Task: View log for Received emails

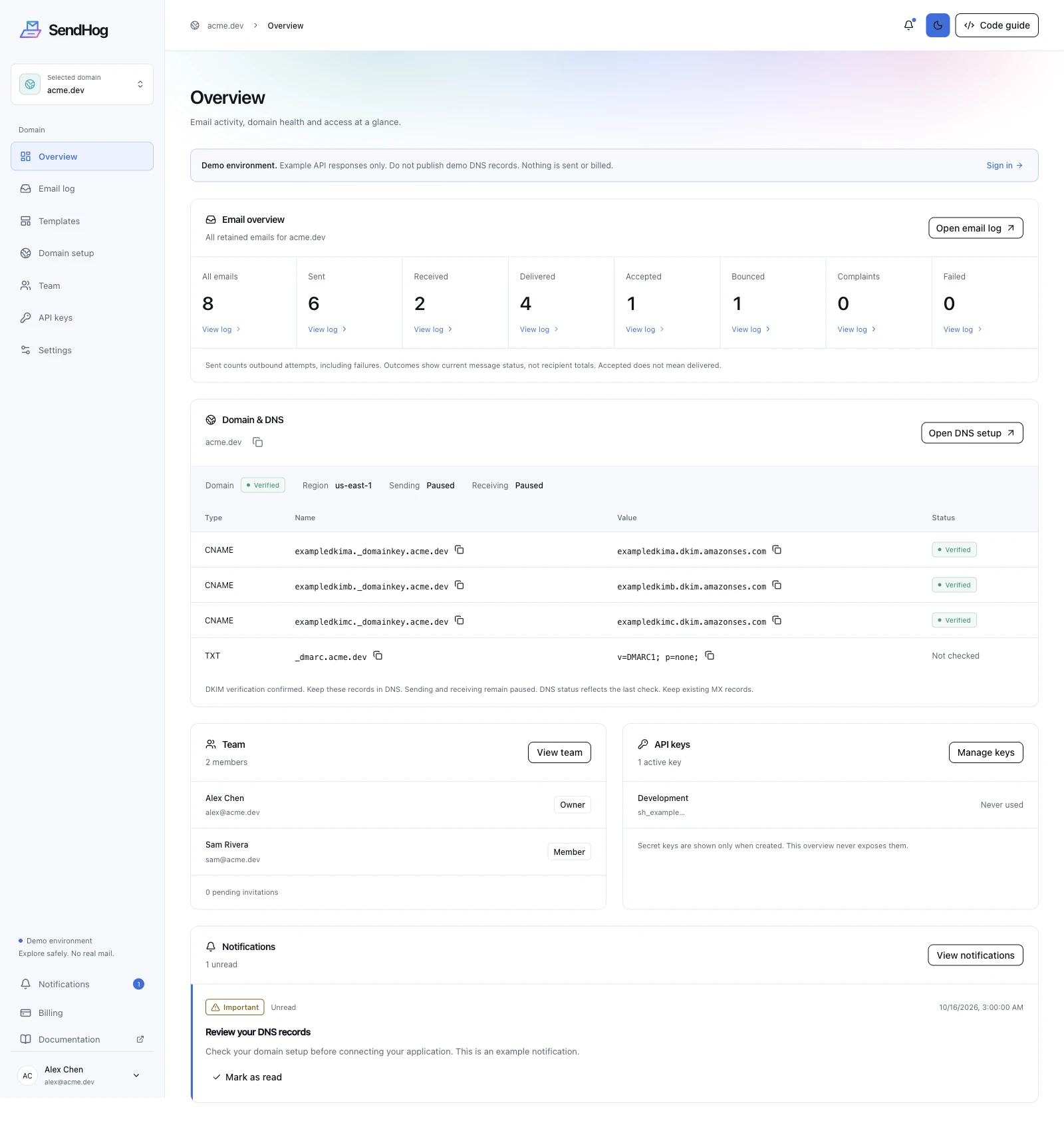Action: tap(433, 329)
